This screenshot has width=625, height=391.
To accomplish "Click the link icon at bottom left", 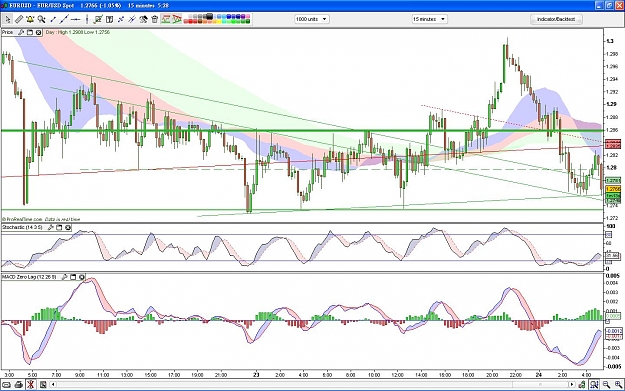I will tap(6, 385).
